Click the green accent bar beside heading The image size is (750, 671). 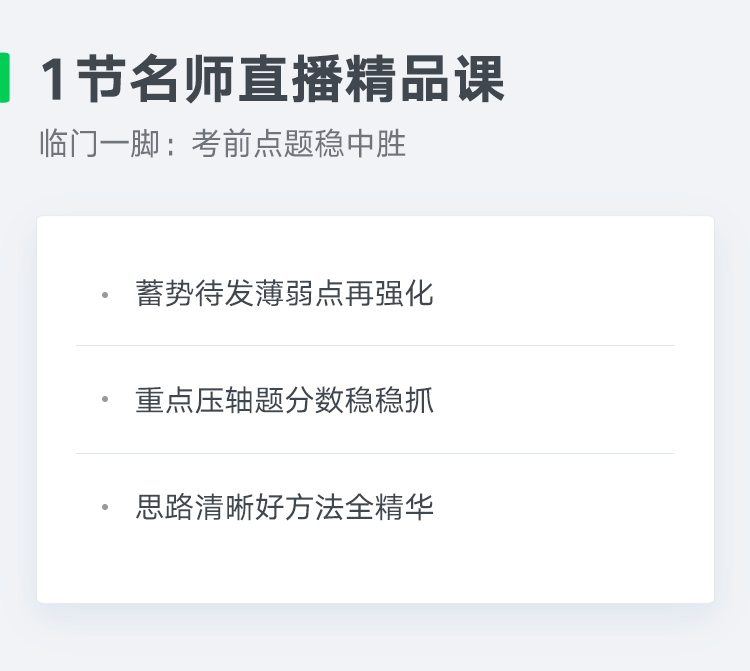[x=4, y=77]
